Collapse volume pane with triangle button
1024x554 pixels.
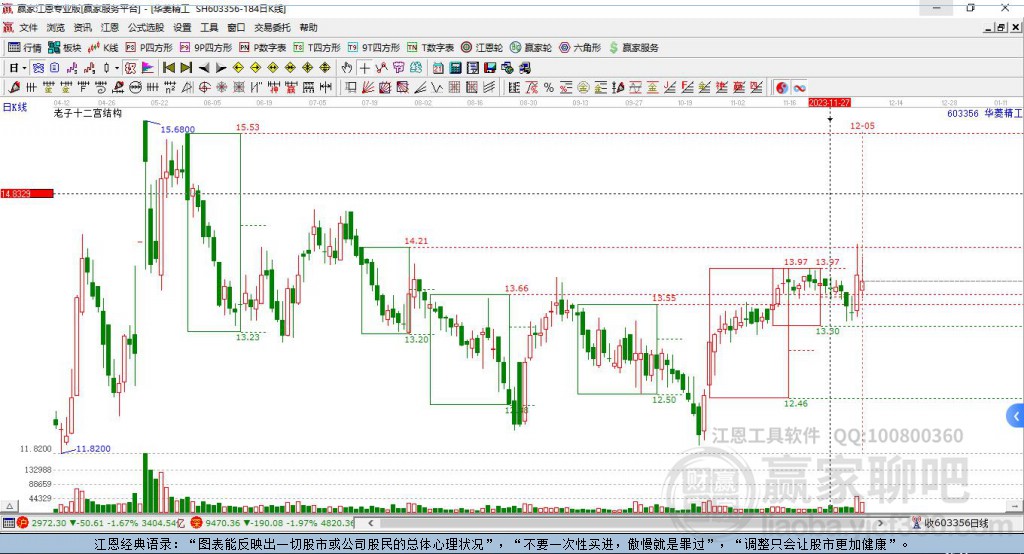(9, 506)
